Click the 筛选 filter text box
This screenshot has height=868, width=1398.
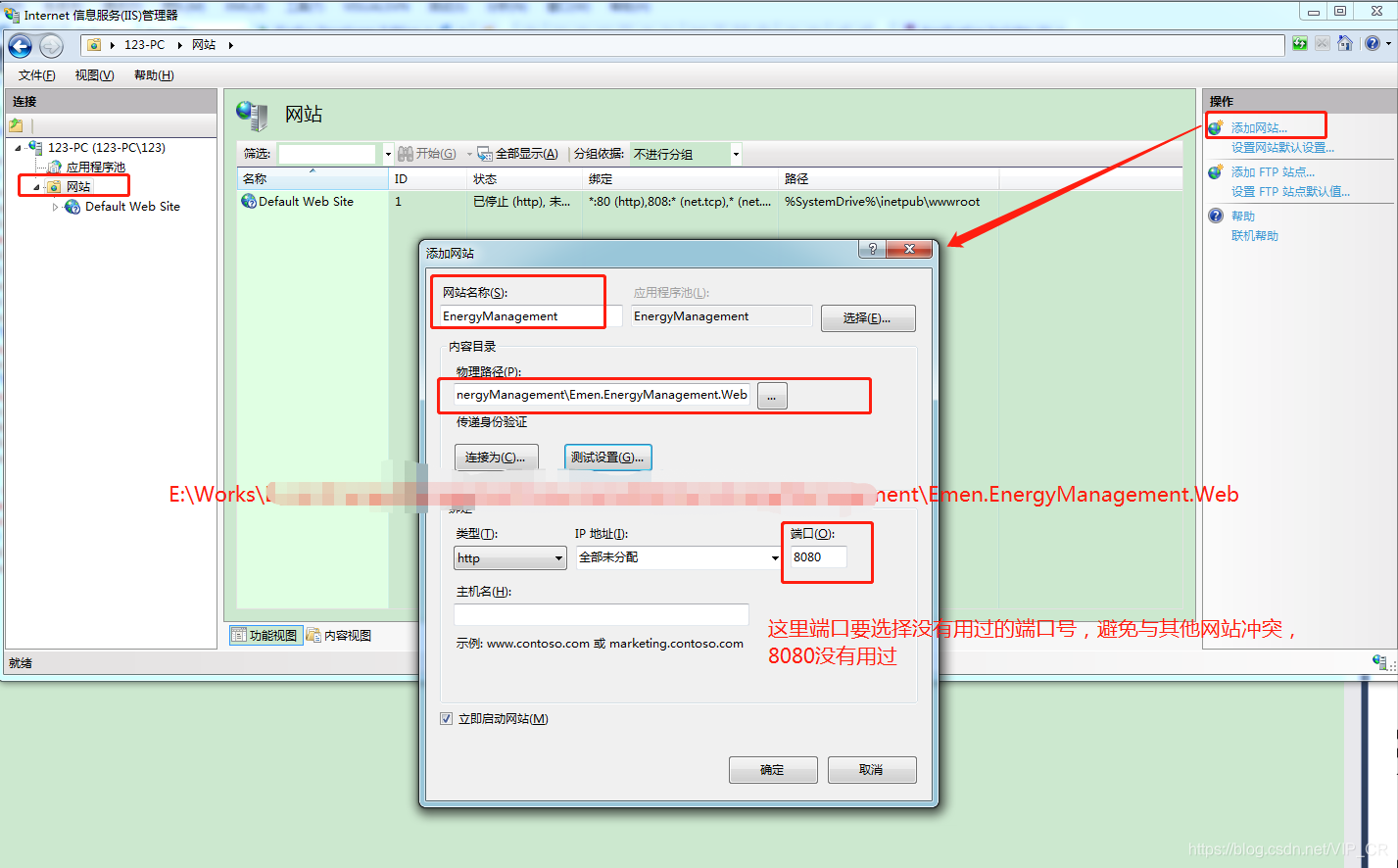pyautogui.click(x=327, y=154)
